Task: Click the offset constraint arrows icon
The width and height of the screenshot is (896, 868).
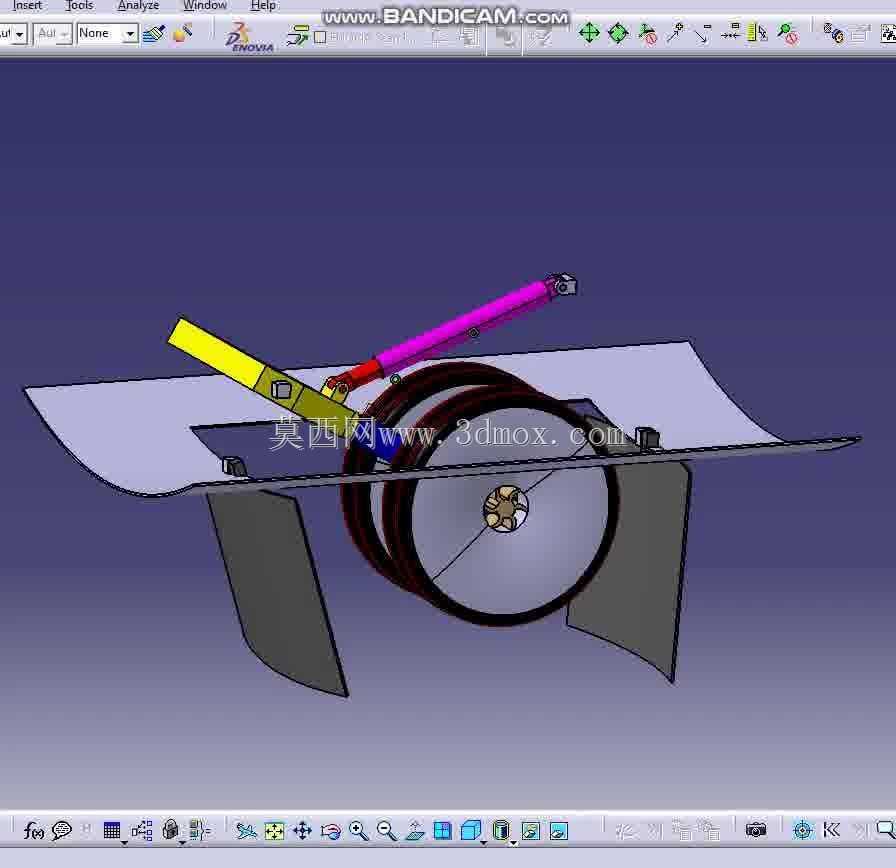Action: tap(730, 32)
